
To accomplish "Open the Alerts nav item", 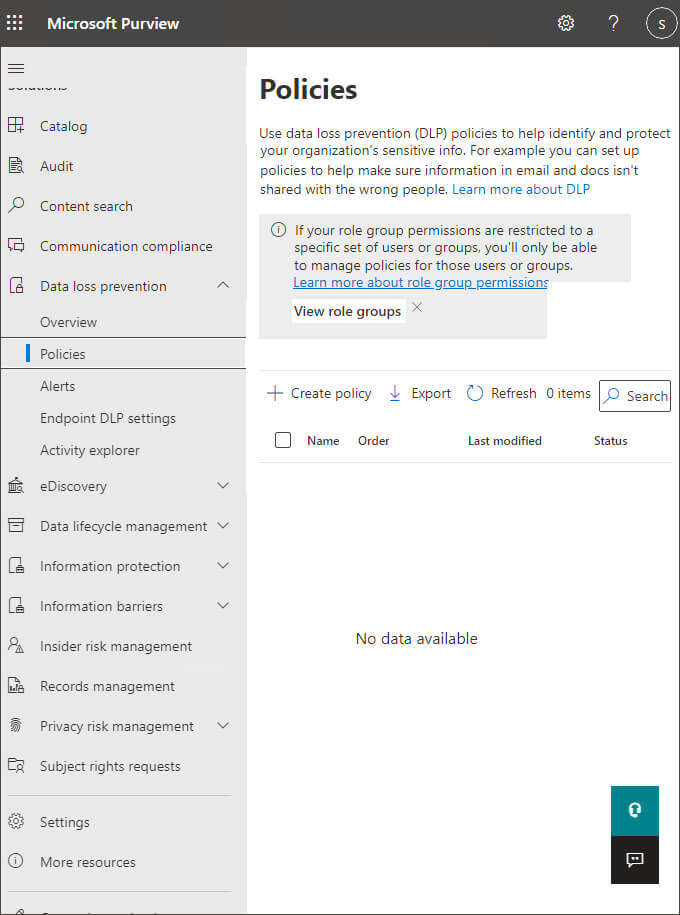I will [58, 386].
